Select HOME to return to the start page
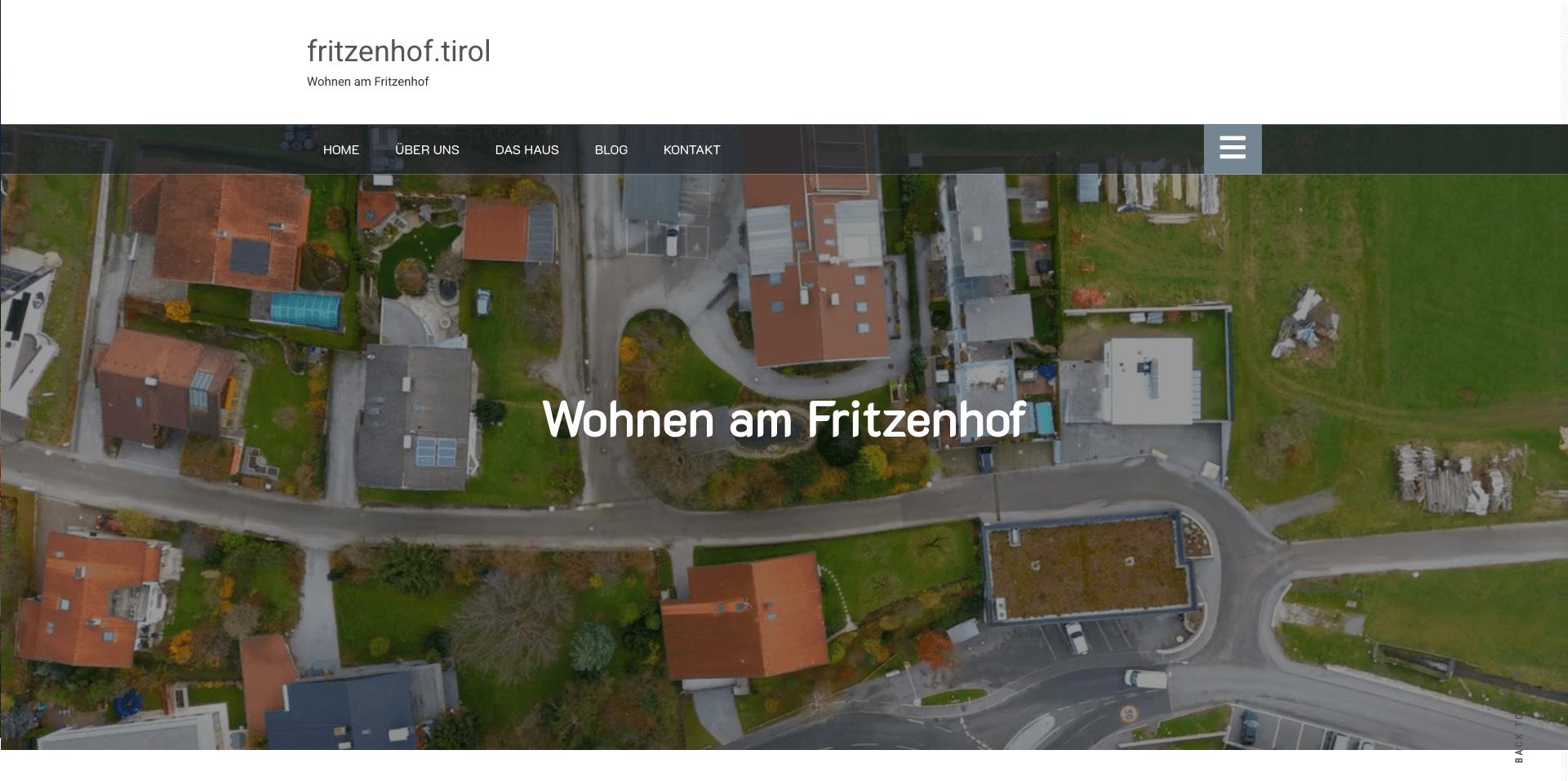This screenshot has width=1568, height=781. [x=341, y=150]
